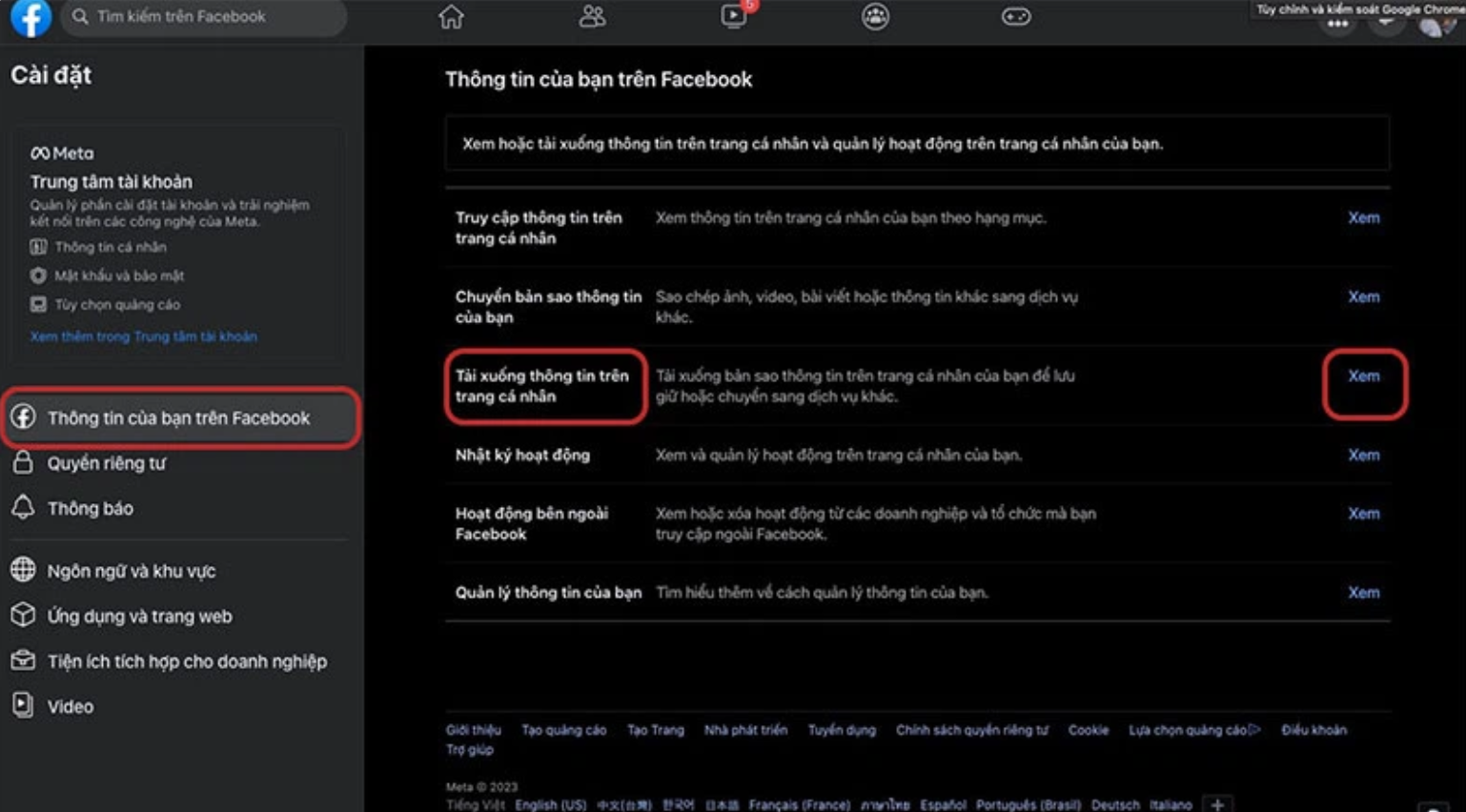Select Thông tin của bạn trên Facebook menu
Image resolution: width=1466 pixels, height=812 pixels.
(181, 417)
